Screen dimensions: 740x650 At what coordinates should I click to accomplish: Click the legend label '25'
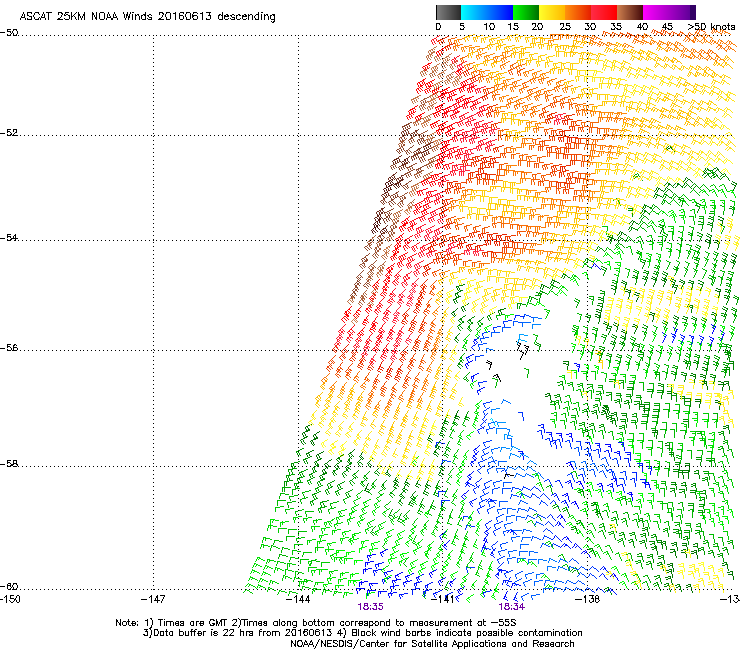click(565, 27)
